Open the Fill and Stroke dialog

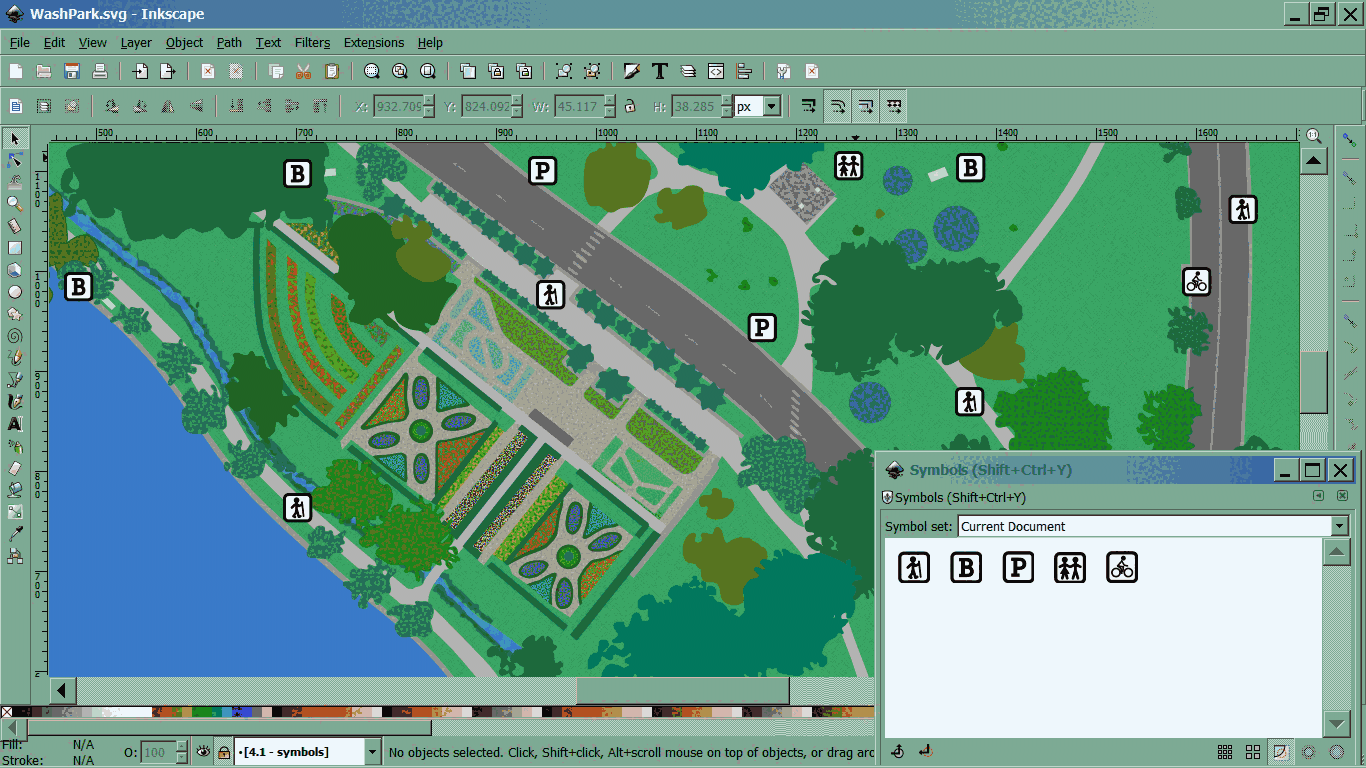(x=632, y=71)
